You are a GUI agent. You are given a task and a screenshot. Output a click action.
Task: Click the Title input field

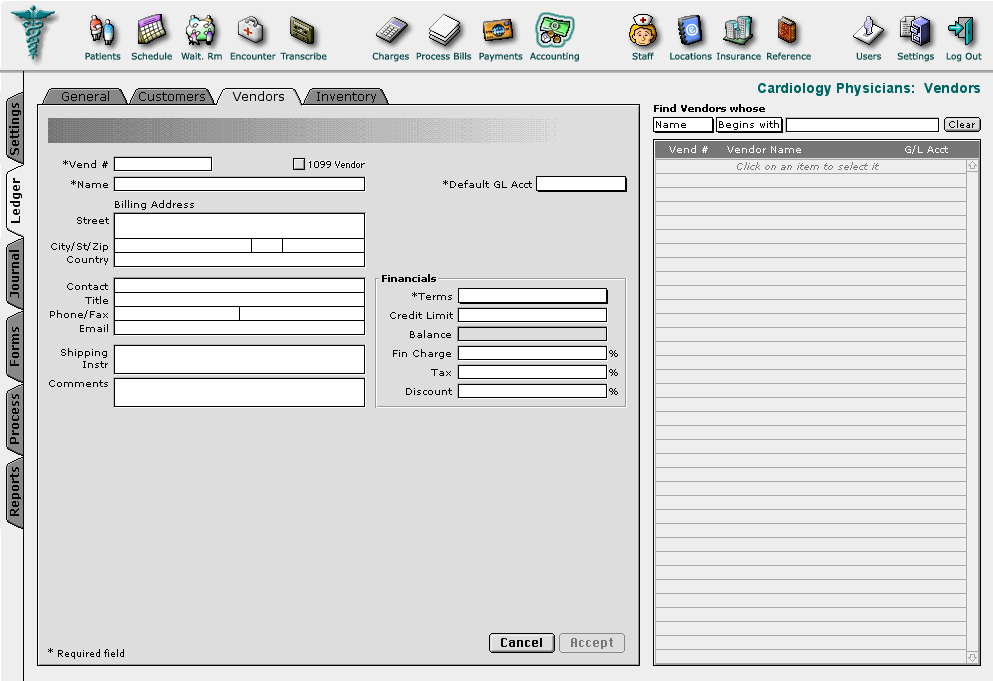(239, 300)
